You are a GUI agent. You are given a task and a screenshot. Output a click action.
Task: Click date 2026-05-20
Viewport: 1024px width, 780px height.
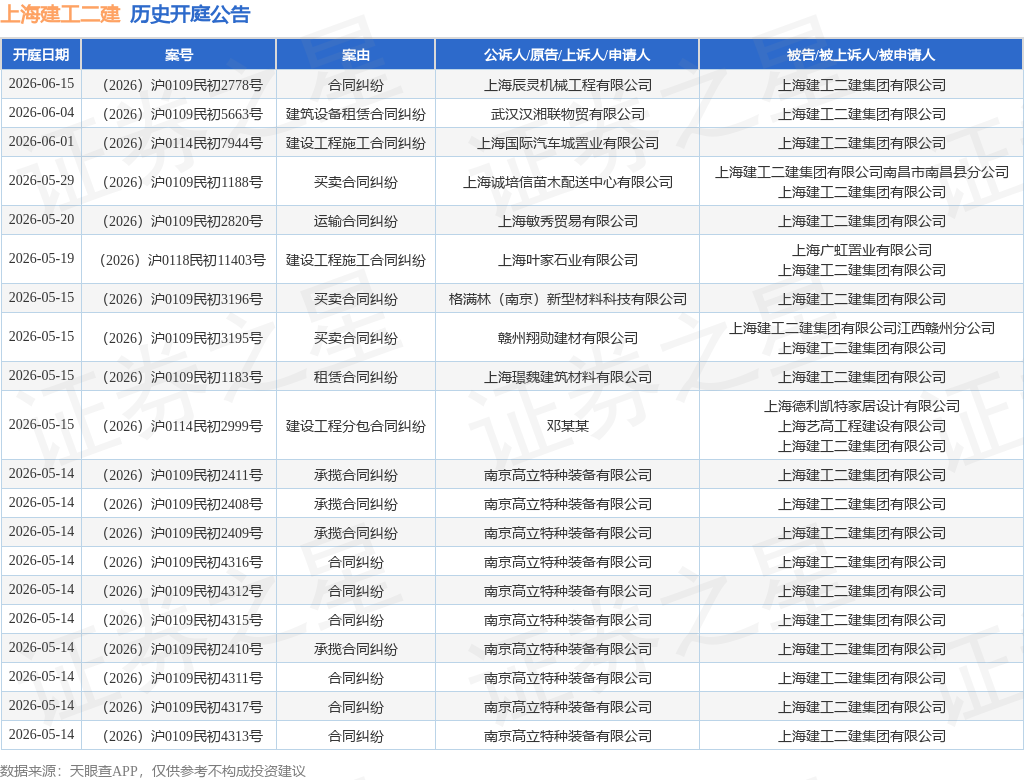(41, 219)
